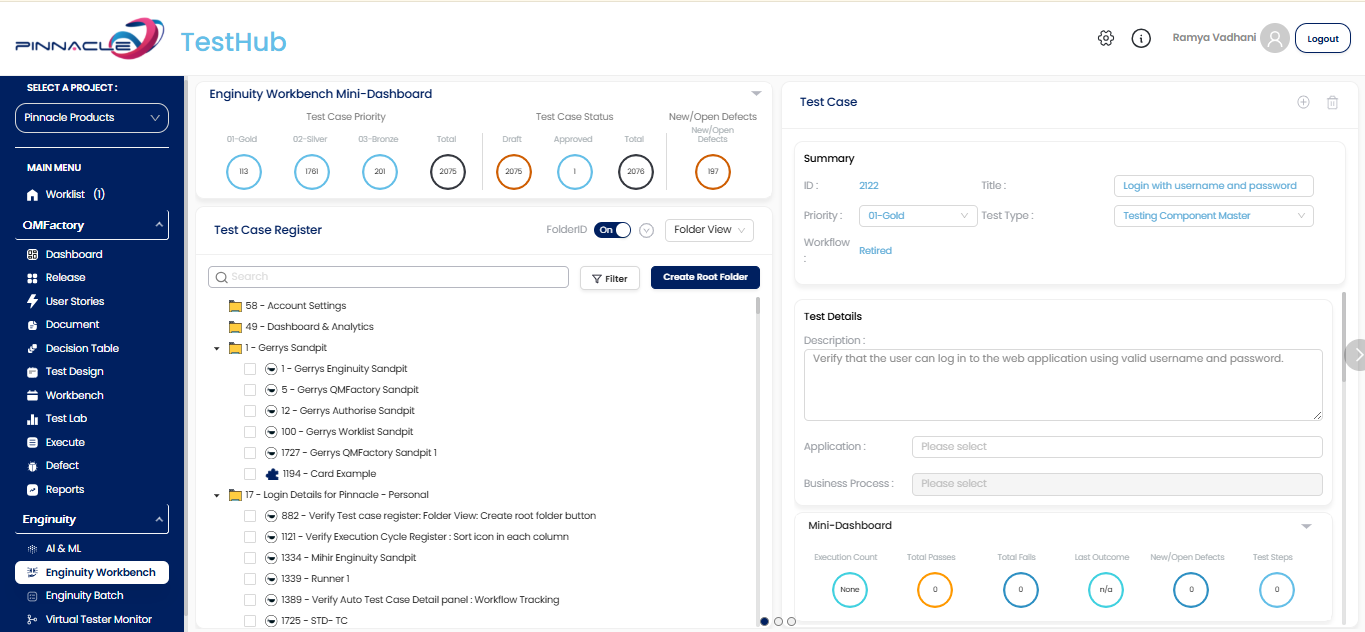Click the Filter button
This screenshot has height=632, width=1365.
pyautogui.click(x=610, y=278)
